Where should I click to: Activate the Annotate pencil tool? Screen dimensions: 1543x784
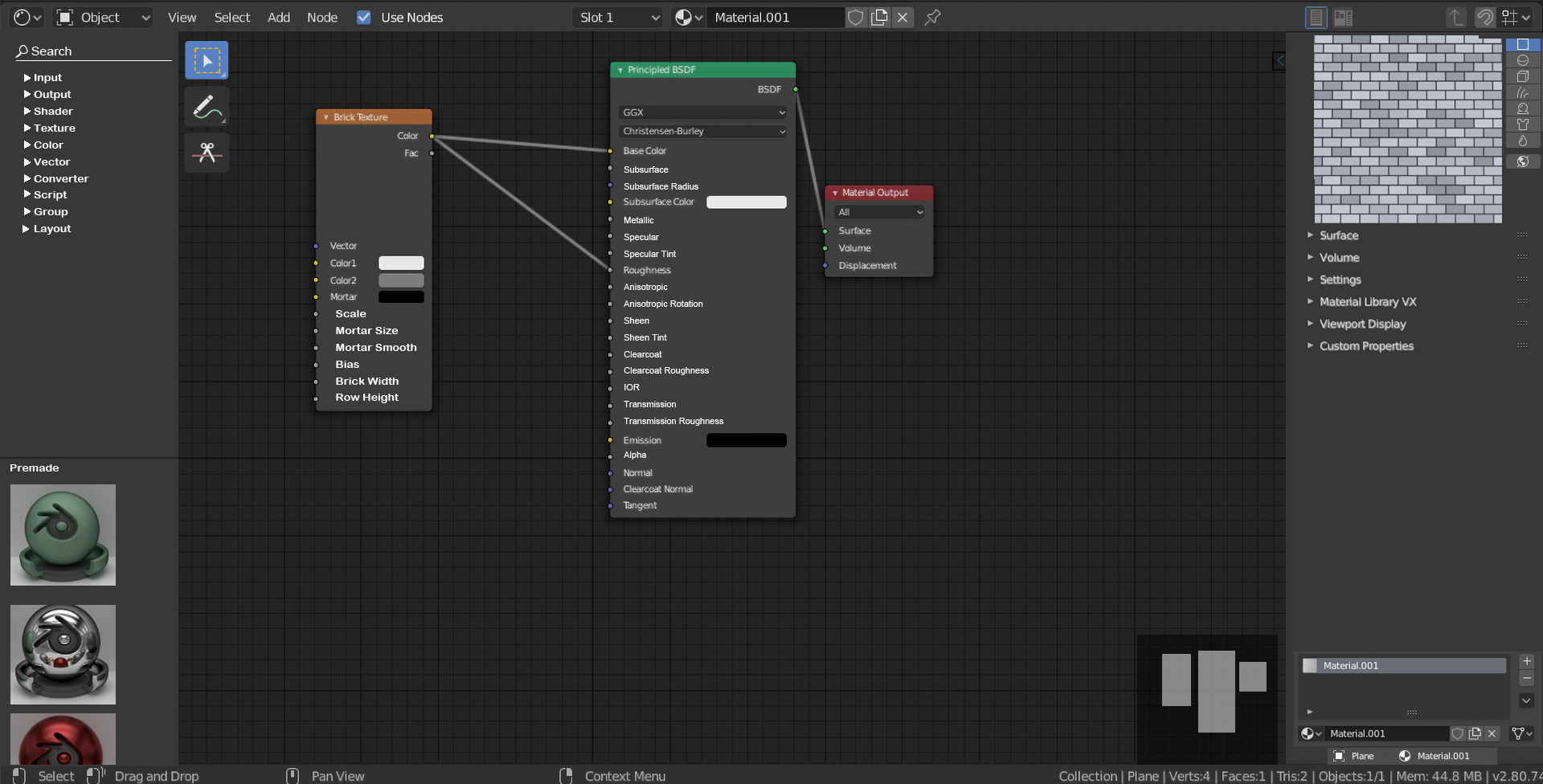(x=207, y=107)
